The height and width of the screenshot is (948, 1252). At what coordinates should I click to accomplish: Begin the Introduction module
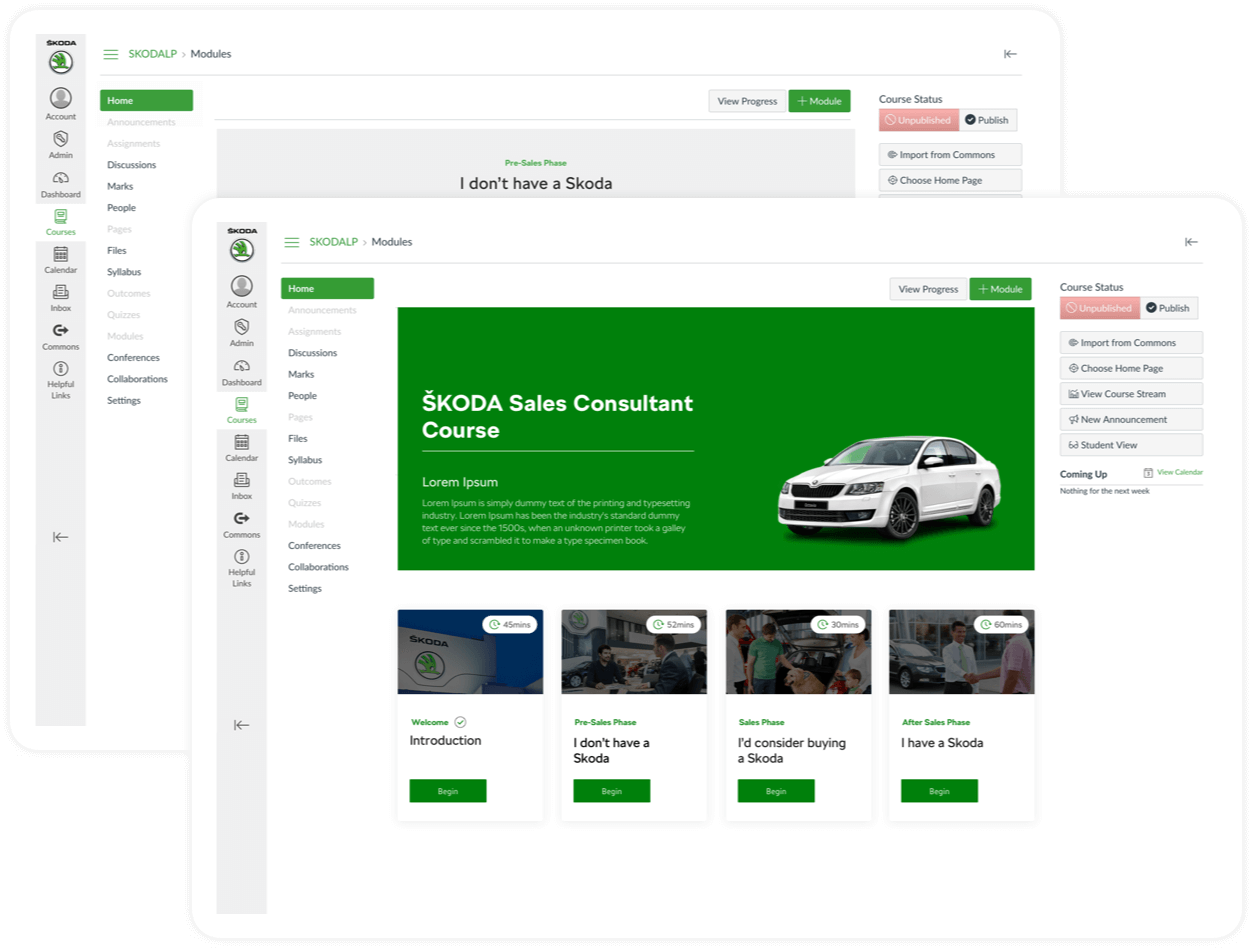point(448,791)
